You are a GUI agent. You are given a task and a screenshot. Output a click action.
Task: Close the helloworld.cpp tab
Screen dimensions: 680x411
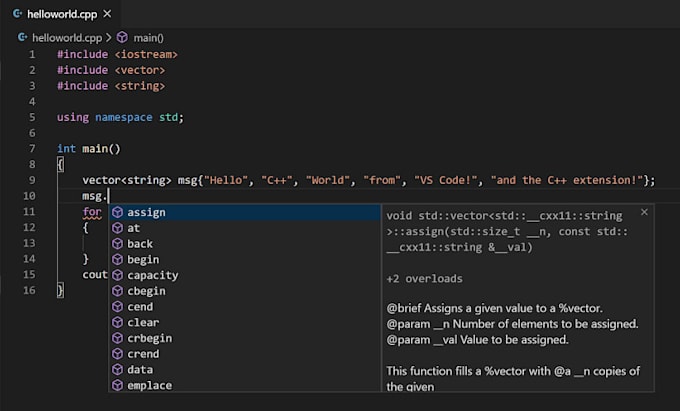(107, 14)
